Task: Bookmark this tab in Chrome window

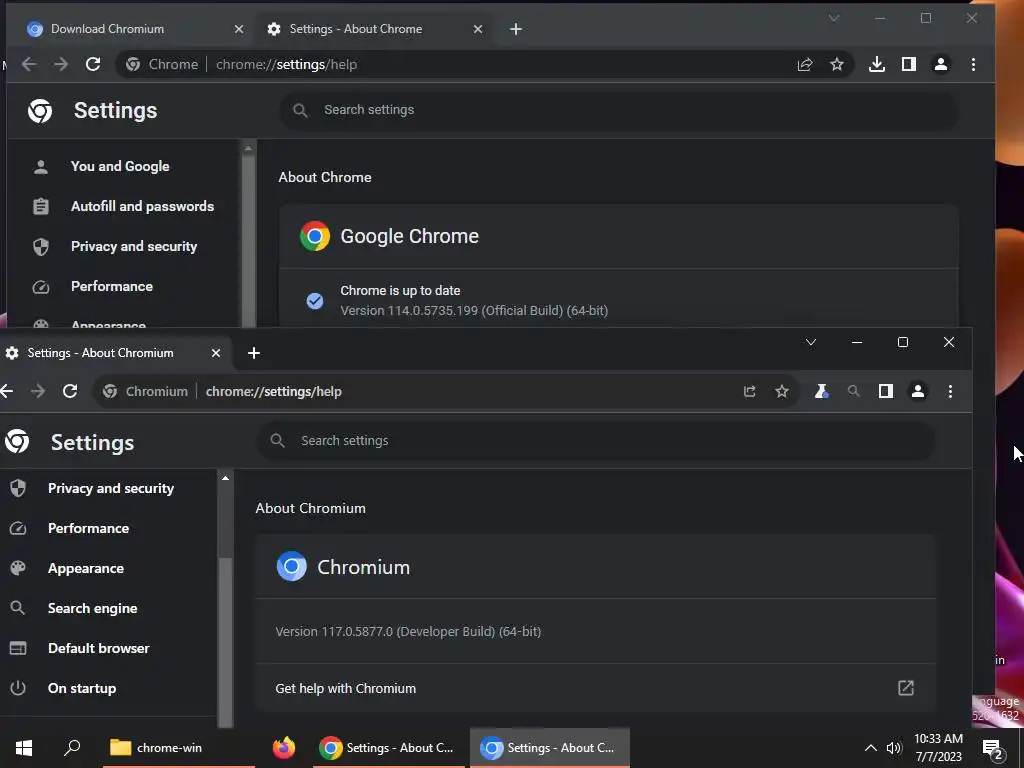Action: click(x=837, y=64)
